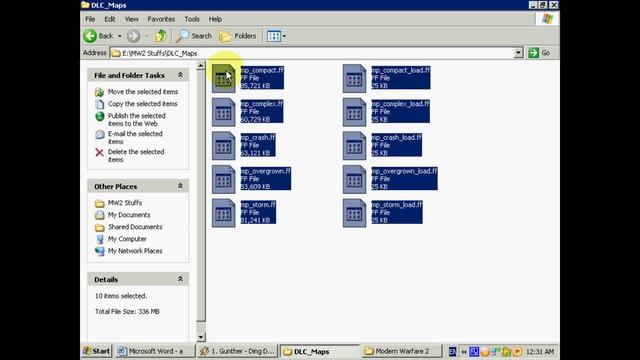640x360 pixels.
Task: Collapse the Details panel
Action: tap(180, 279)
